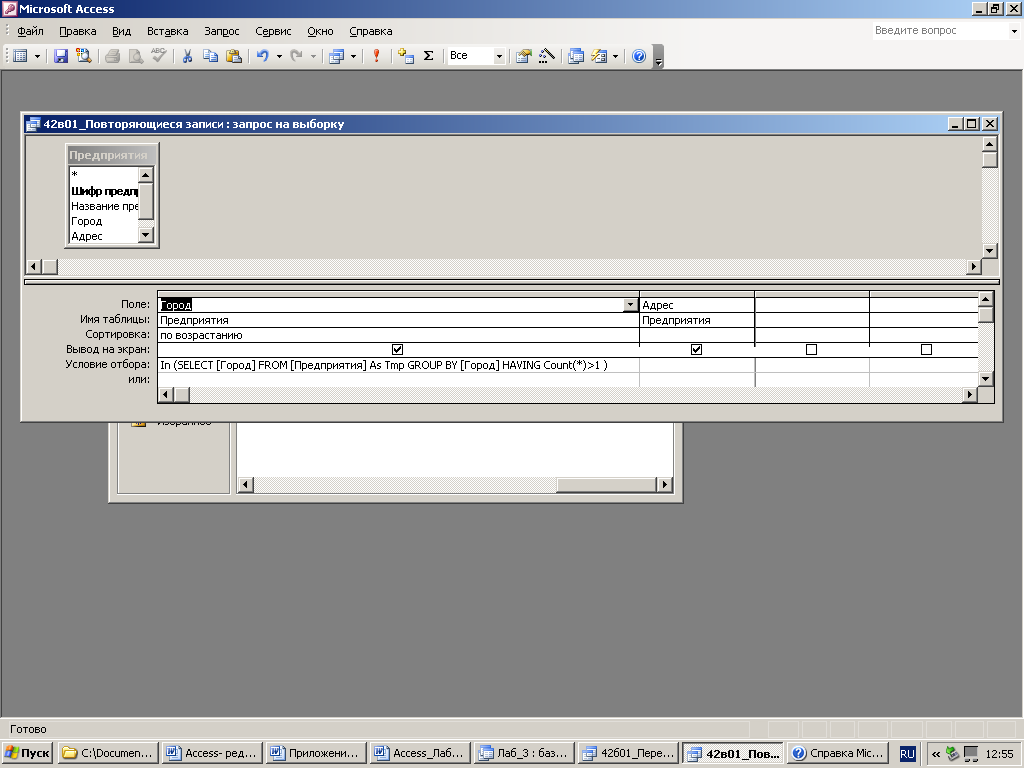Click the criteria cell with the SELECT subquery
This screenshot has width=1024, height=768.
[x=398, y=365]
